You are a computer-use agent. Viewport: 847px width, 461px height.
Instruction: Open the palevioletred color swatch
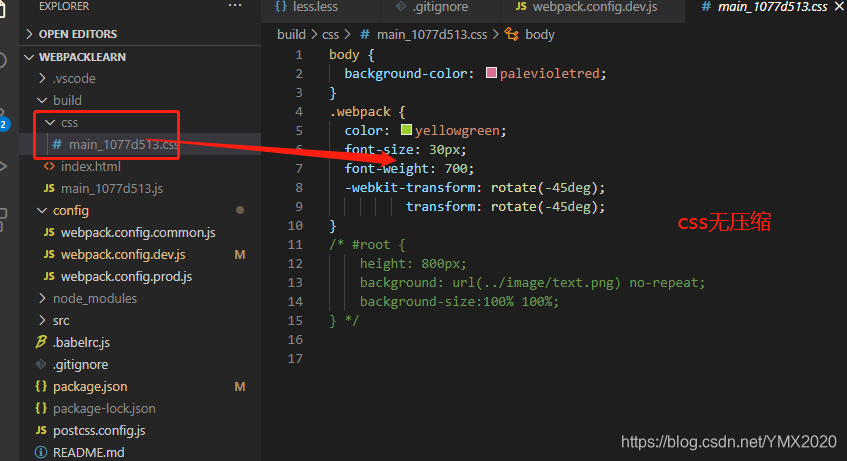click(x=491, y=73)
